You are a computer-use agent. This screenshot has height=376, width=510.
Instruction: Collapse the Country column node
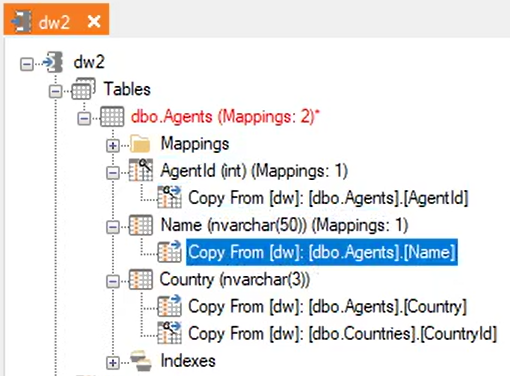click(113, 281)
